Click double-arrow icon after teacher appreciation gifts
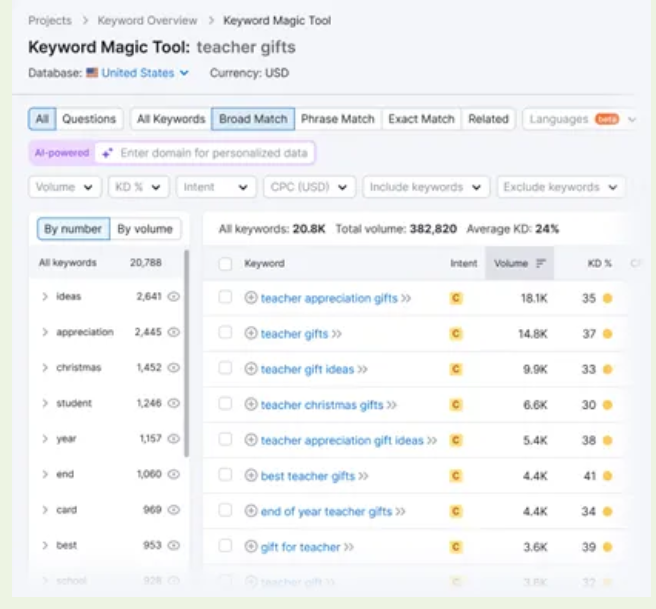This screenshot has width=656, height=609. click(x=406, y=298)
